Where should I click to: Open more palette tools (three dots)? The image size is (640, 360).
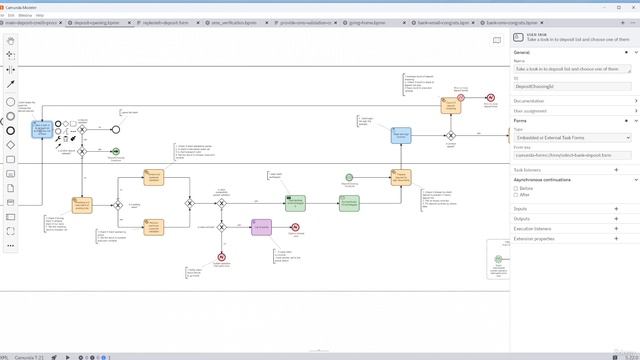11,246
